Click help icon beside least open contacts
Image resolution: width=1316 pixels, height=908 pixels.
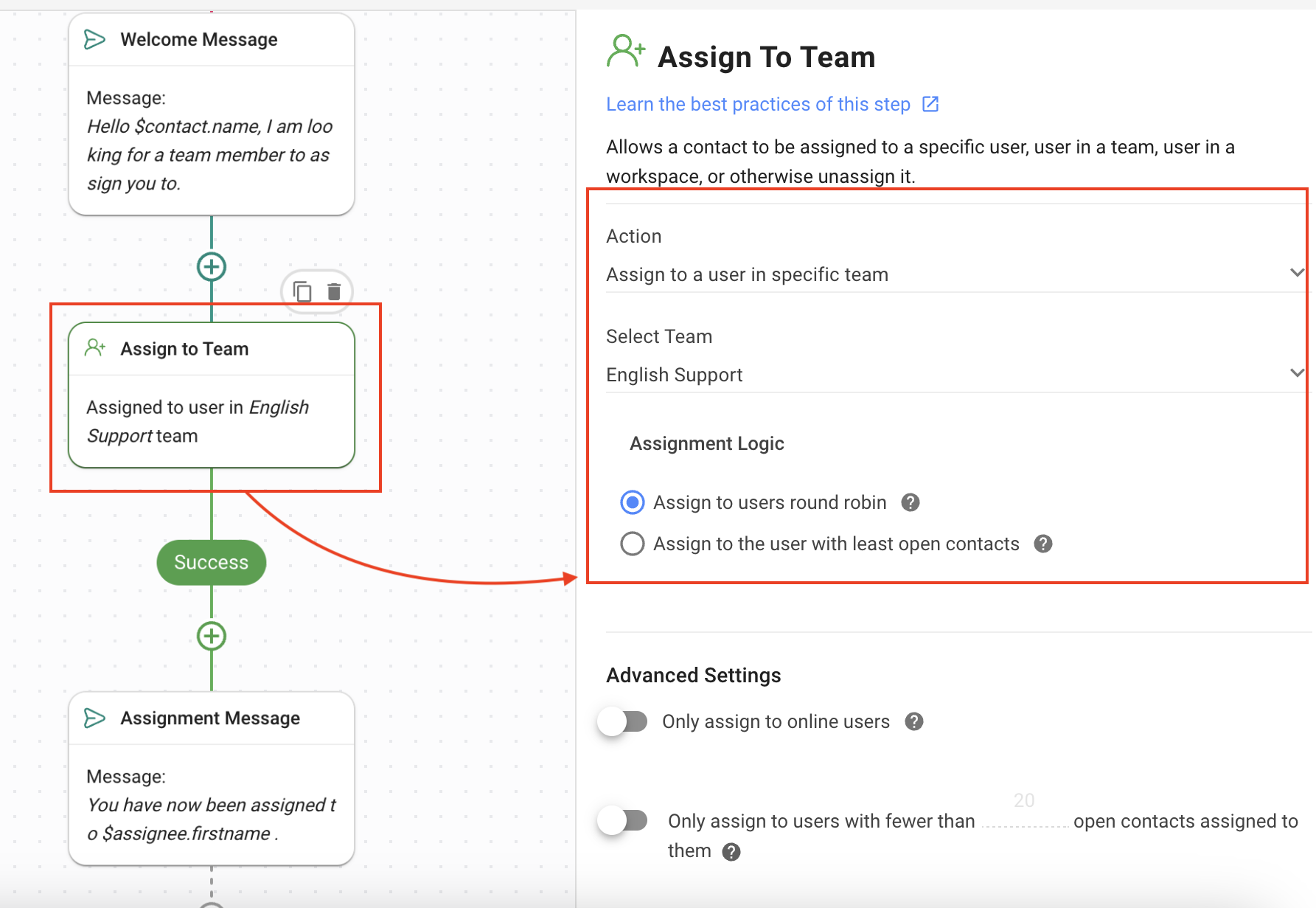tap(1043, 544)
